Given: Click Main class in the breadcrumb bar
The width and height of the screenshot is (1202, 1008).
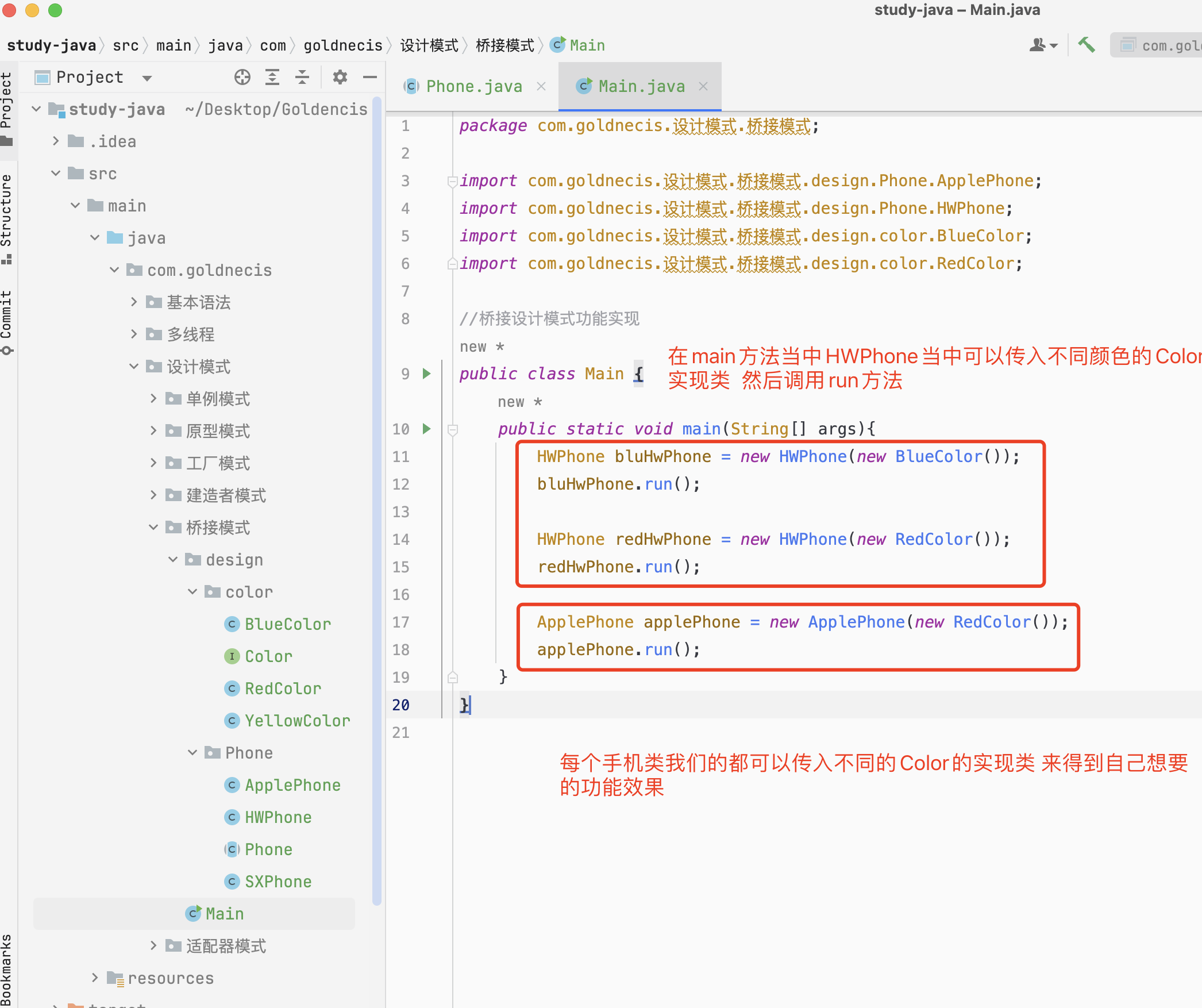Looking at the screenshot, I should click(577, 45).
